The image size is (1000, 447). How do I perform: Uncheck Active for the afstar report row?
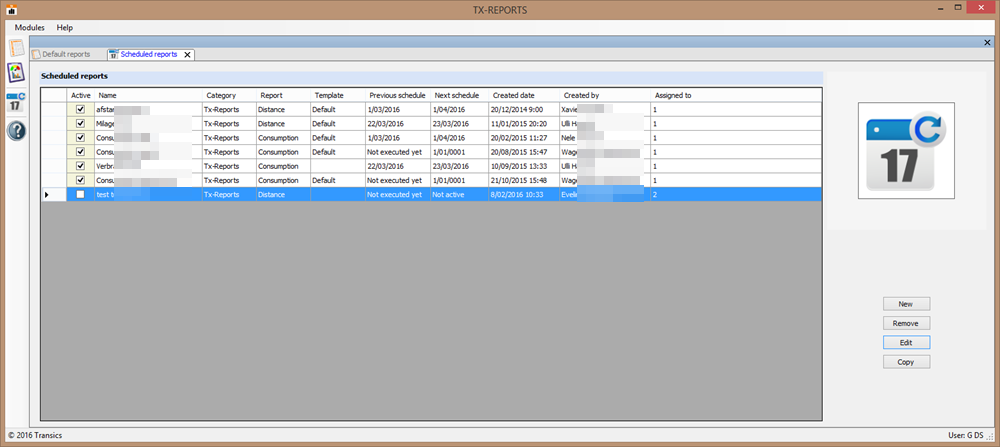point(81,109)
